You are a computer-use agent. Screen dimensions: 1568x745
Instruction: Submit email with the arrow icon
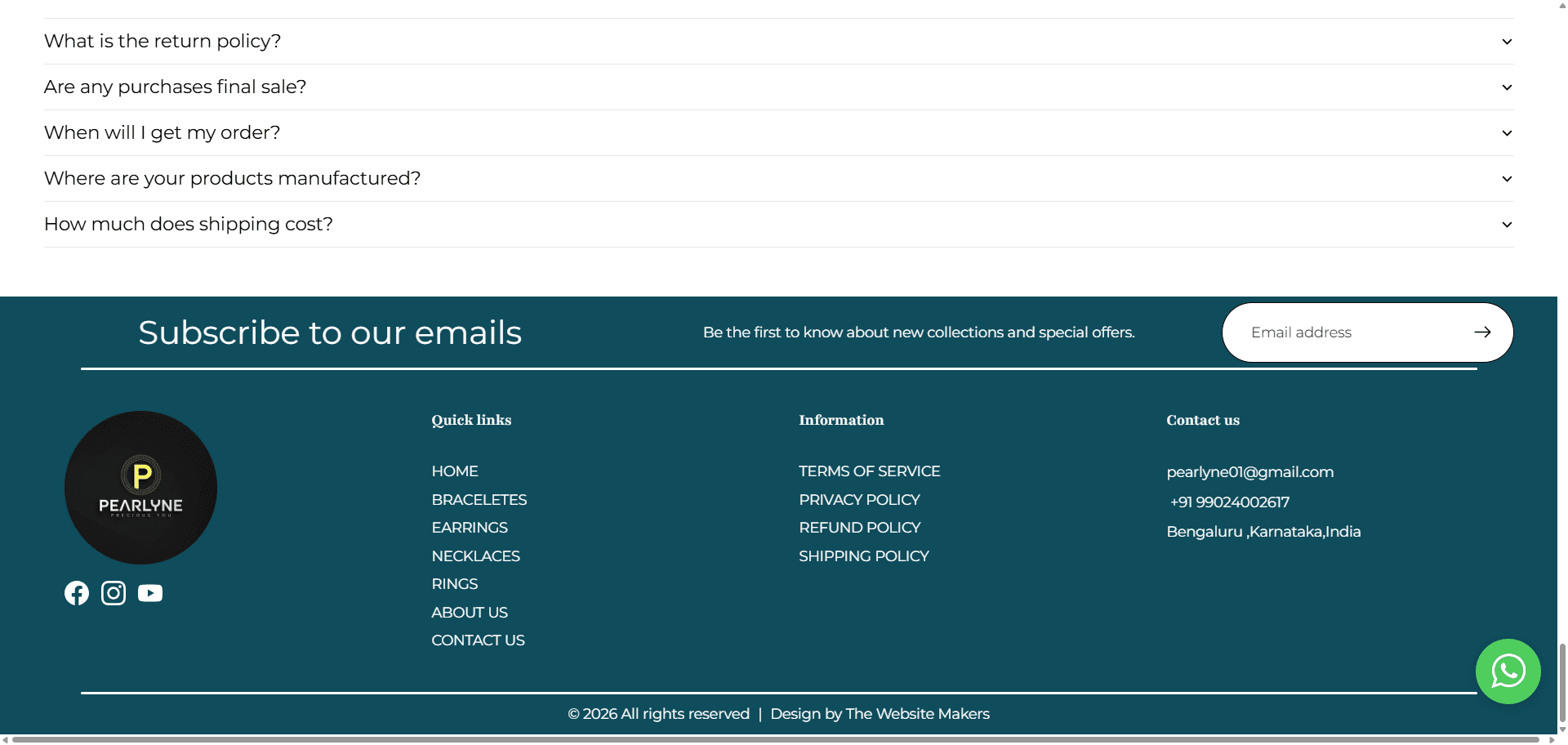click(1482, 332)
